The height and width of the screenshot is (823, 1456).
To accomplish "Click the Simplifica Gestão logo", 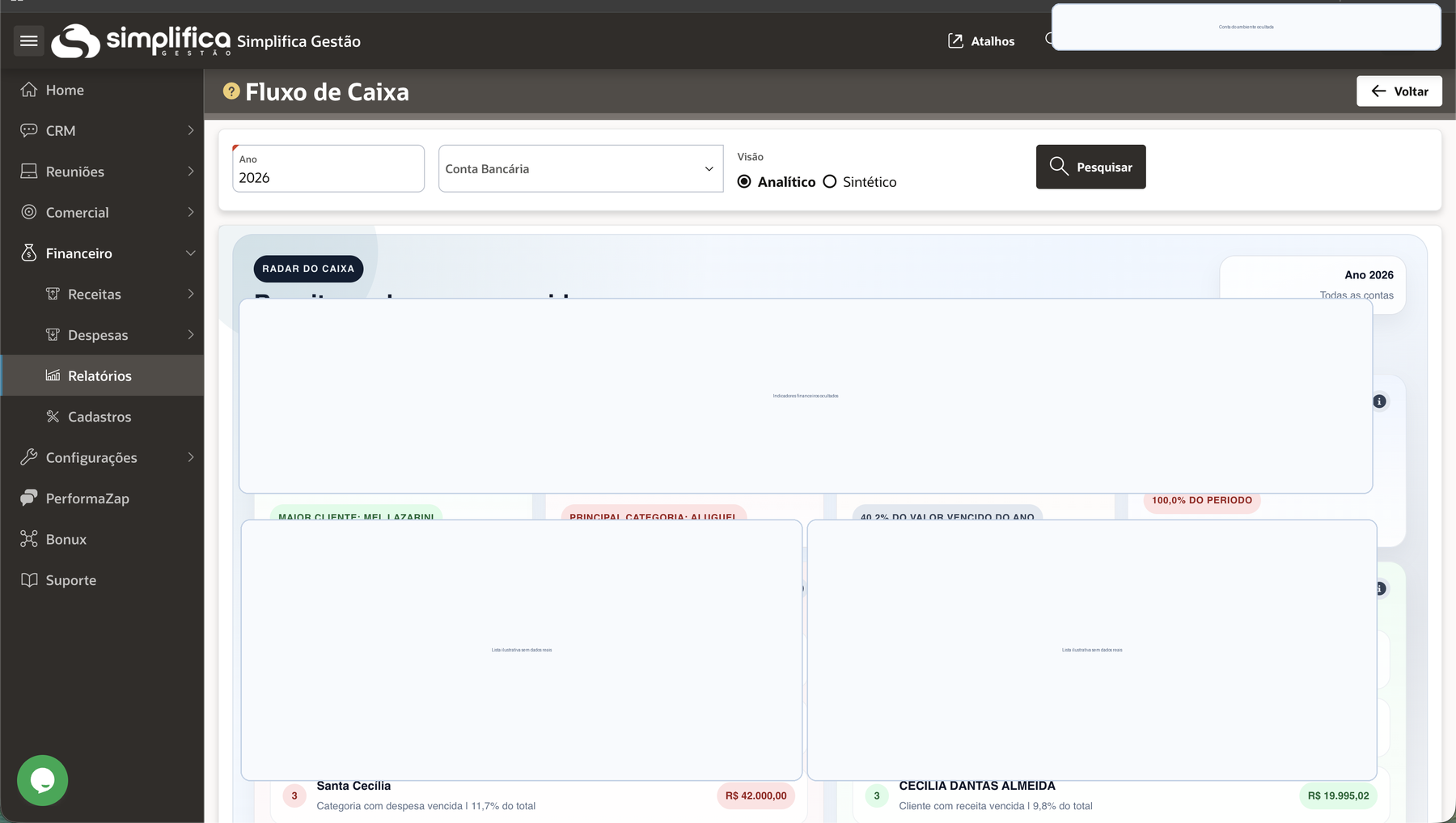I will pyautogui.click(x=141, y=40).
